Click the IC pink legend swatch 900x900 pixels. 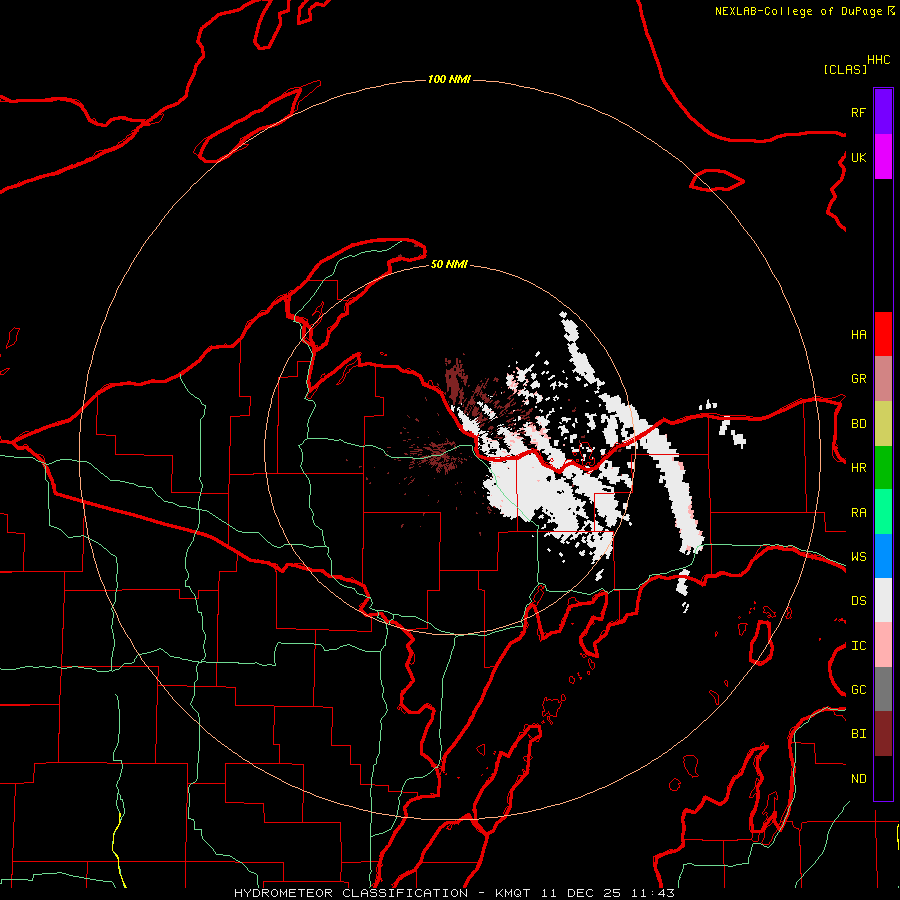pos(883,645)
